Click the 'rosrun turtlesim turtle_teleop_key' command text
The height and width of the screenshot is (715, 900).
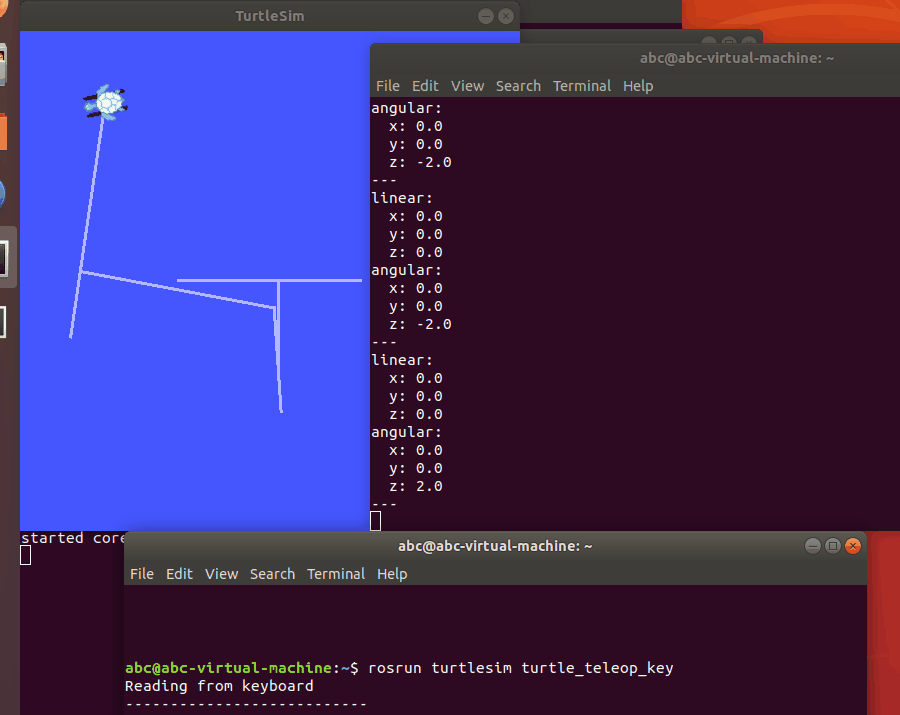pyautogui.click(x=521, y=668)
